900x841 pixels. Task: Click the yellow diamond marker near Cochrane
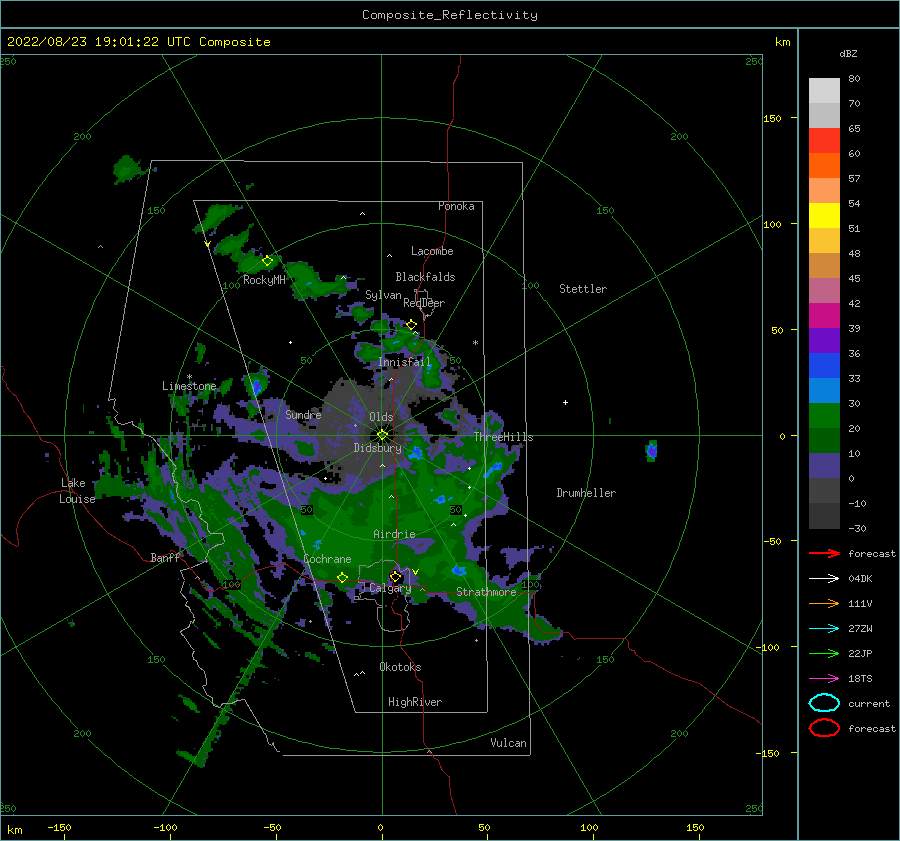342,578
